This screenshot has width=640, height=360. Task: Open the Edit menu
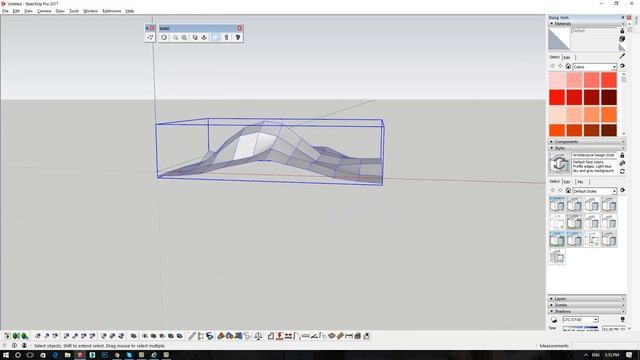click(x=16, y=11)
